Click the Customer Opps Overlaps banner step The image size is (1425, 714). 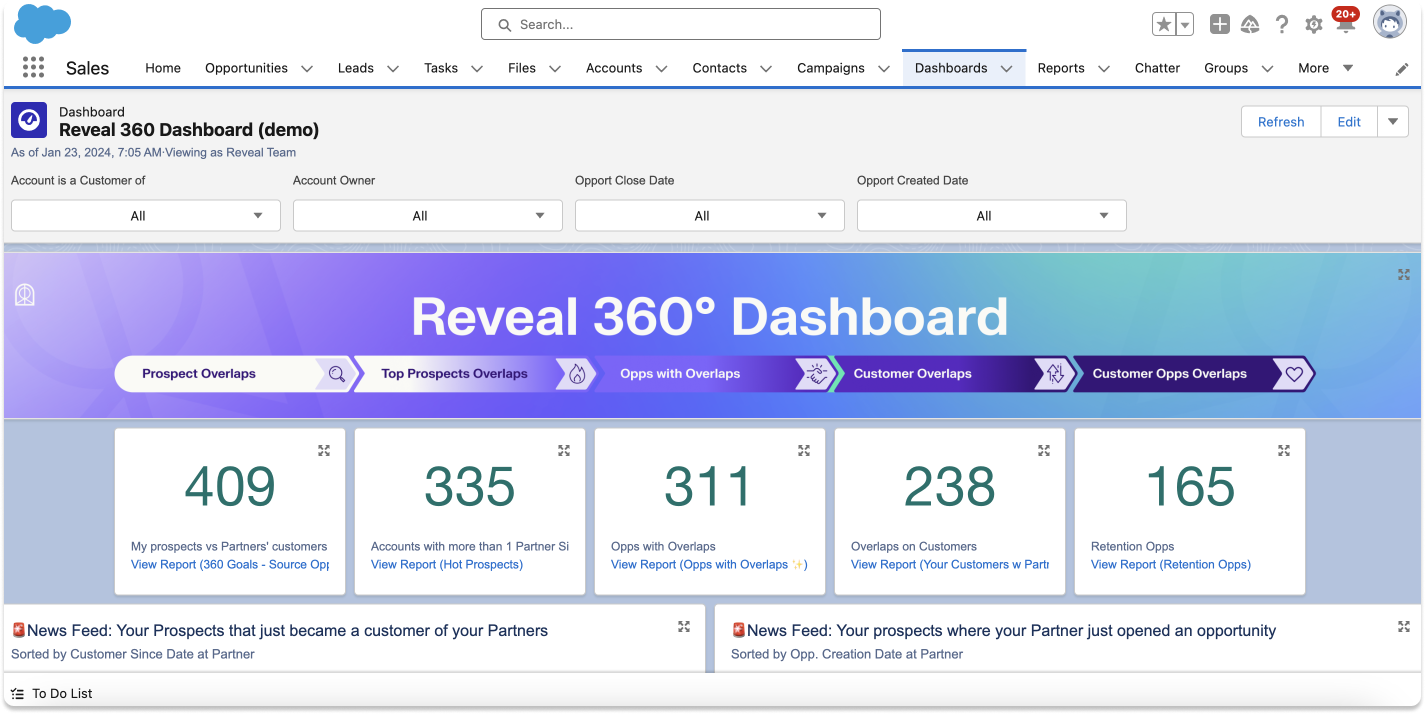pyautogui.click(x=1194, y=374)
